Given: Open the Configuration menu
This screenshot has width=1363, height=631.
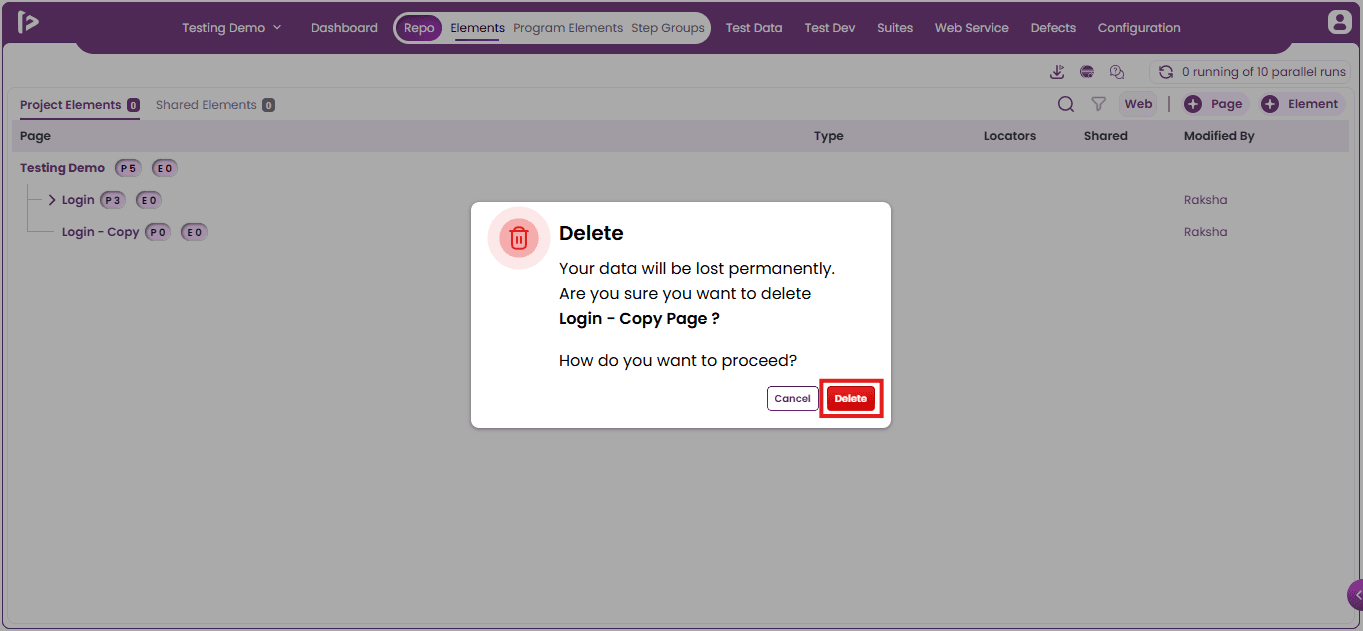Looking at the screenshot, I should tap(1139, 28).
